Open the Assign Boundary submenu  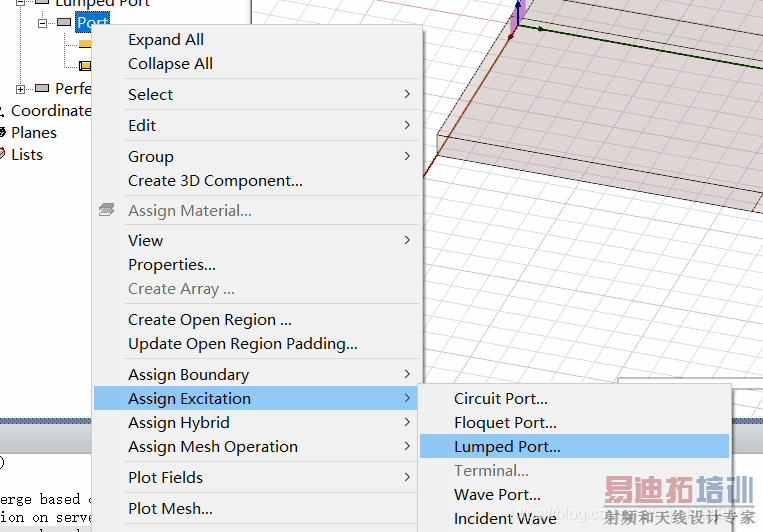click(x=188, y=374)
